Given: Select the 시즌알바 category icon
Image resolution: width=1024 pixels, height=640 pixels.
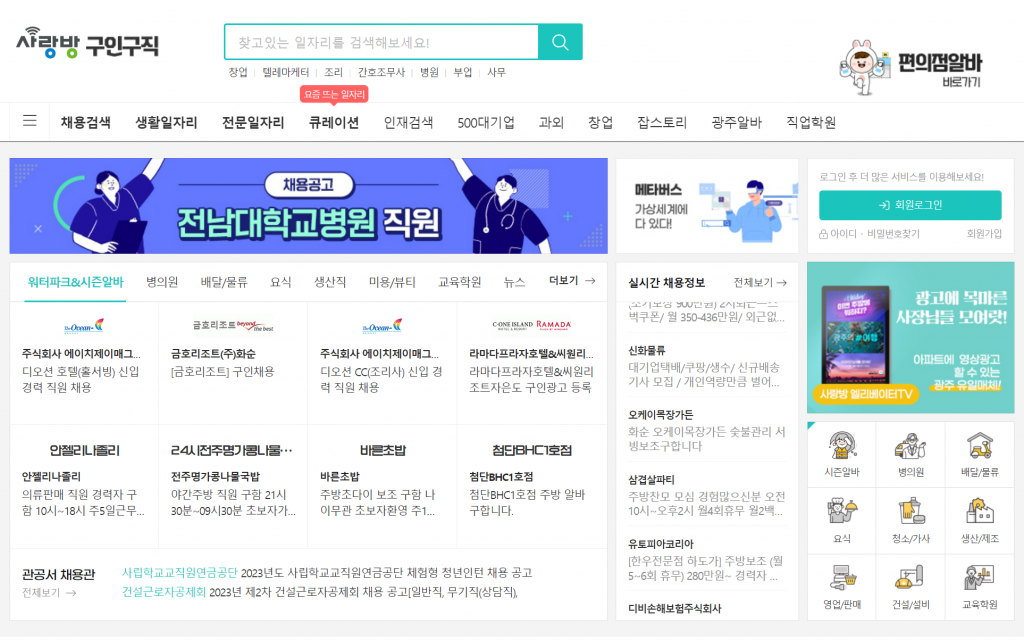Looking at the screenshot, I should coord(842,455).
